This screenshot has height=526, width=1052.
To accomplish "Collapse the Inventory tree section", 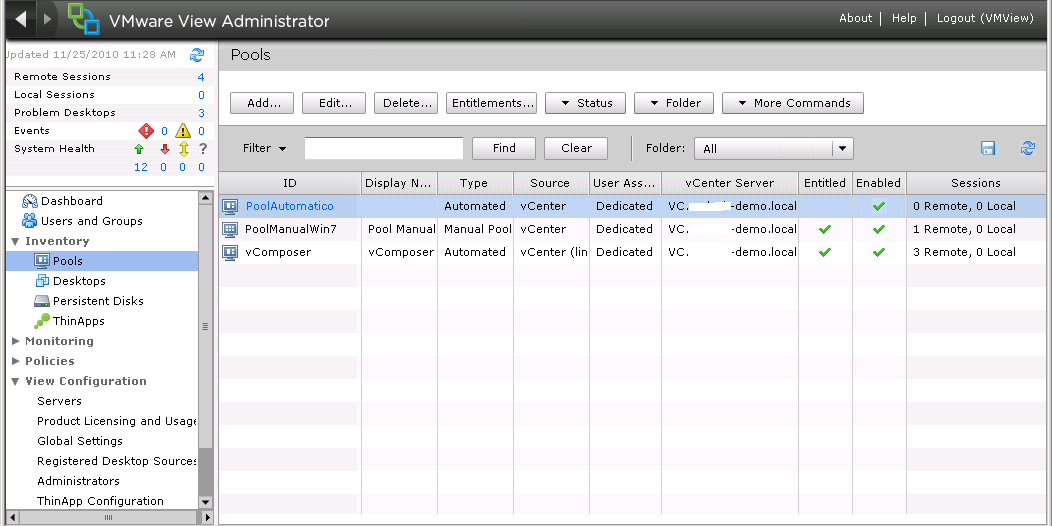I will point(15,242).
